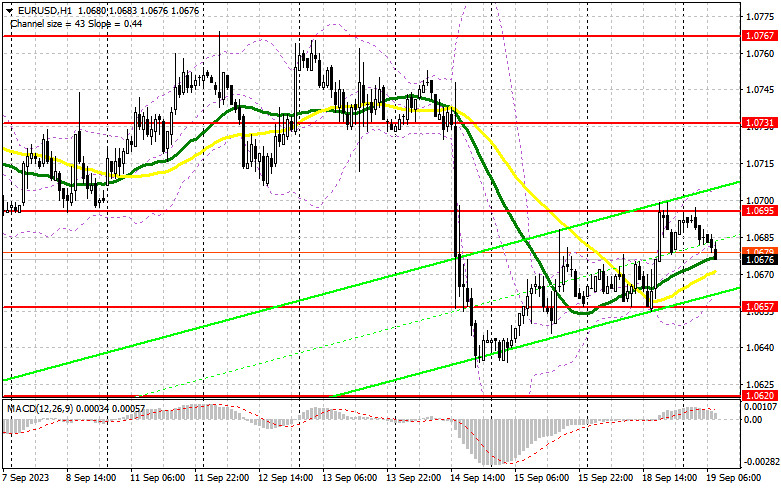781x489 pixels.
Task: Click the 1.0745 price scale value
Action: click(x=760, y=90)
